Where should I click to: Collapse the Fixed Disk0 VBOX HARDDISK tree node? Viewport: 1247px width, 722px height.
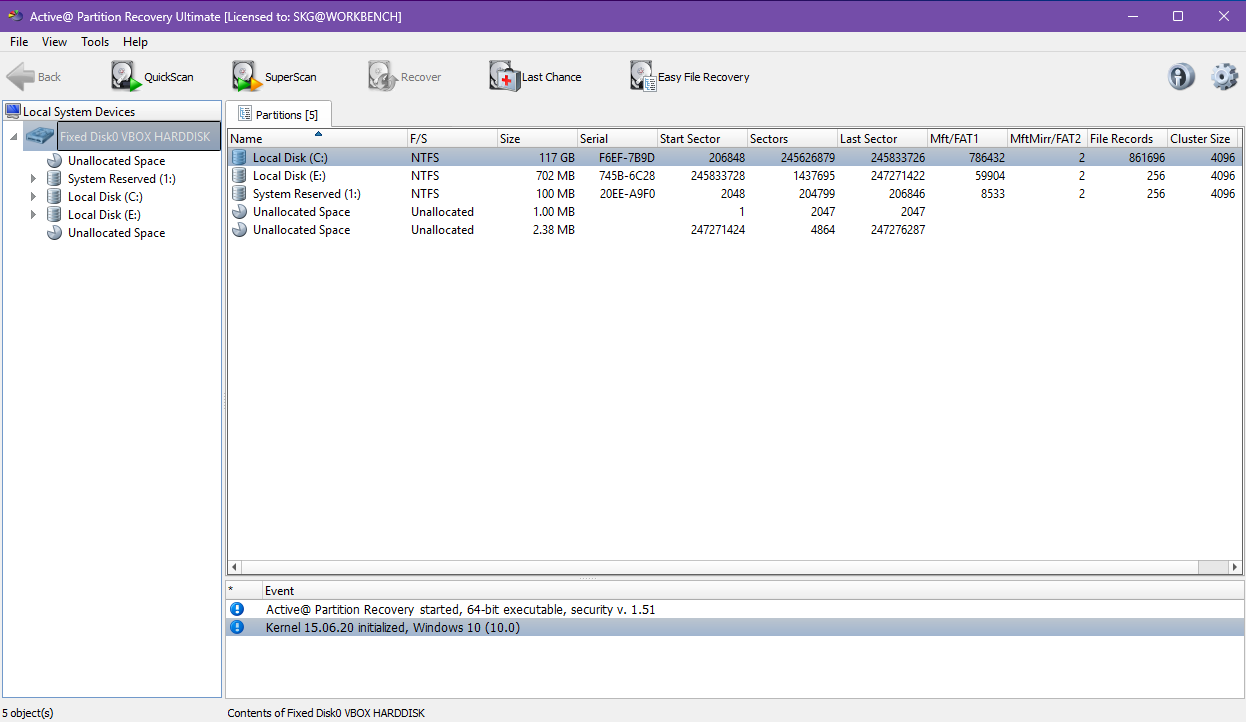14,136
